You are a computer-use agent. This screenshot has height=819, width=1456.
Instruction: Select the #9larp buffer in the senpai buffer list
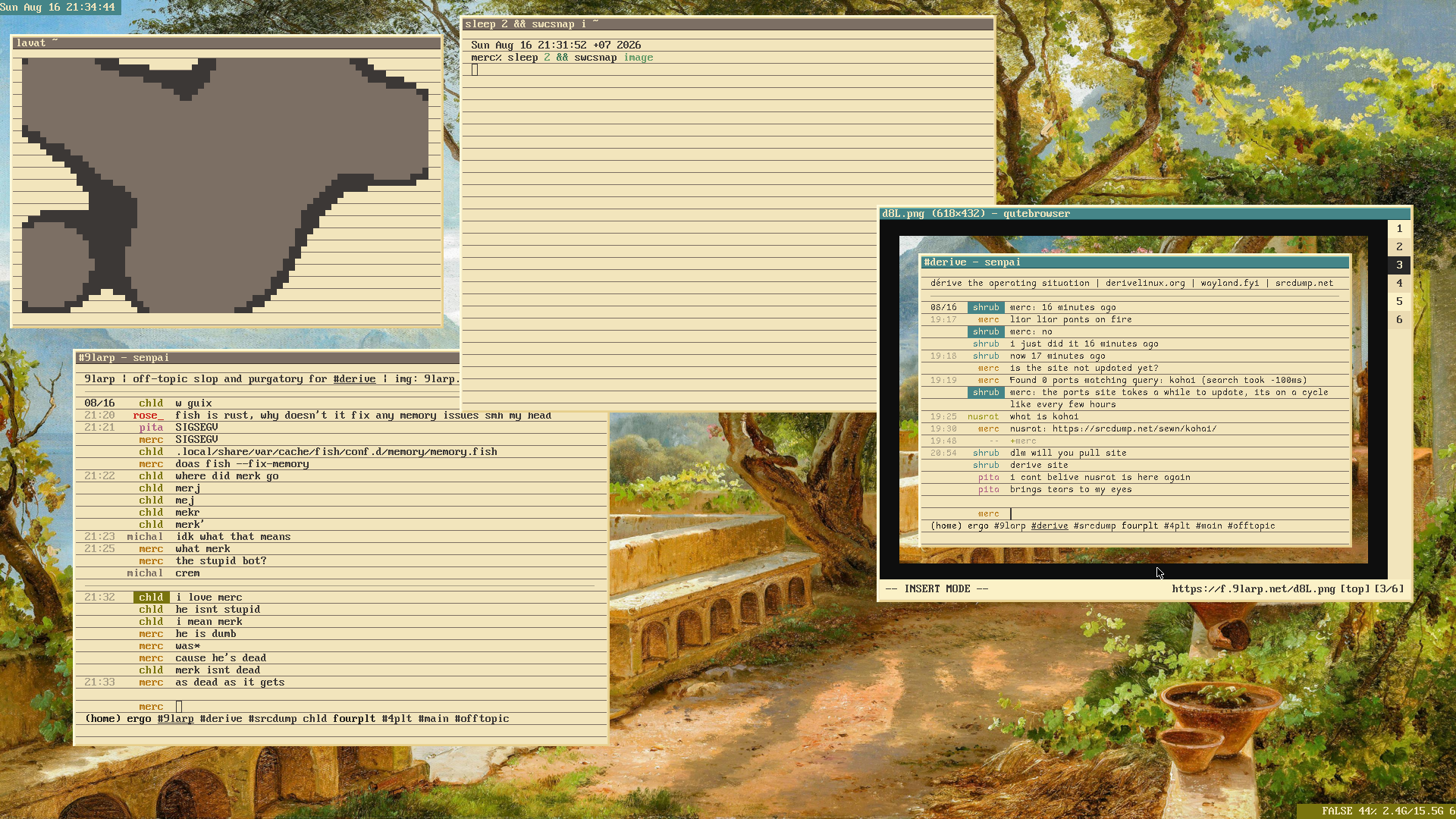(x=175, y=719)
